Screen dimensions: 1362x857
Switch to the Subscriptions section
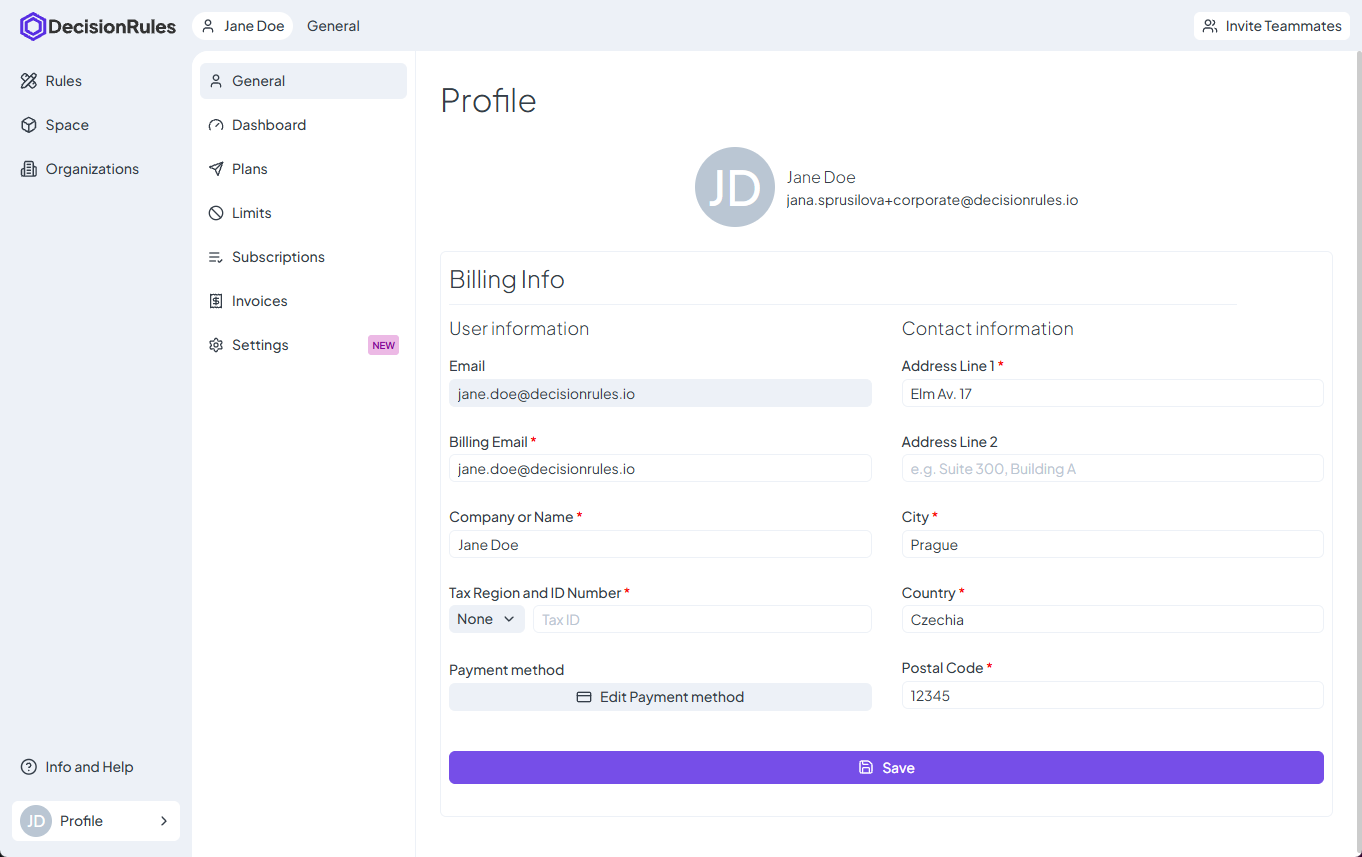tap(278, 257)
